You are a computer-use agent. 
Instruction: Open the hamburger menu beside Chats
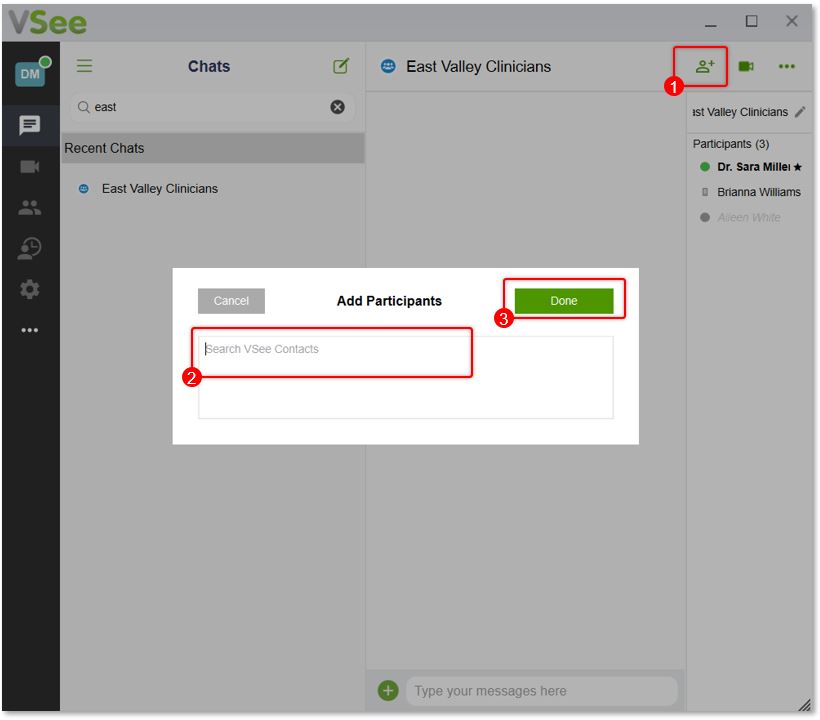click(84, 66)
